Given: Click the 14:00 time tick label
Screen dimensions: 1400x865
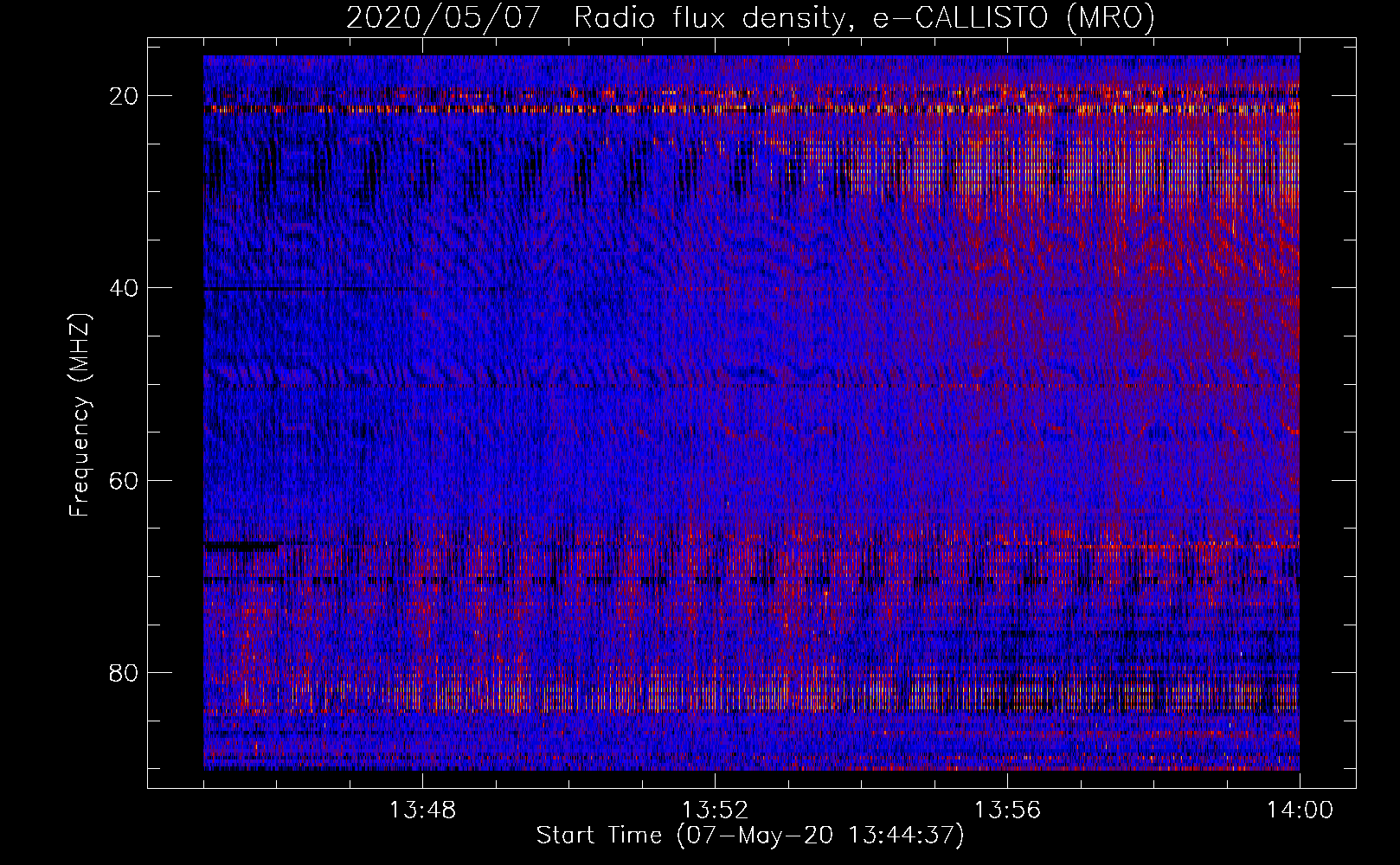Looking at the screenshot, I should pos(1300,811).
